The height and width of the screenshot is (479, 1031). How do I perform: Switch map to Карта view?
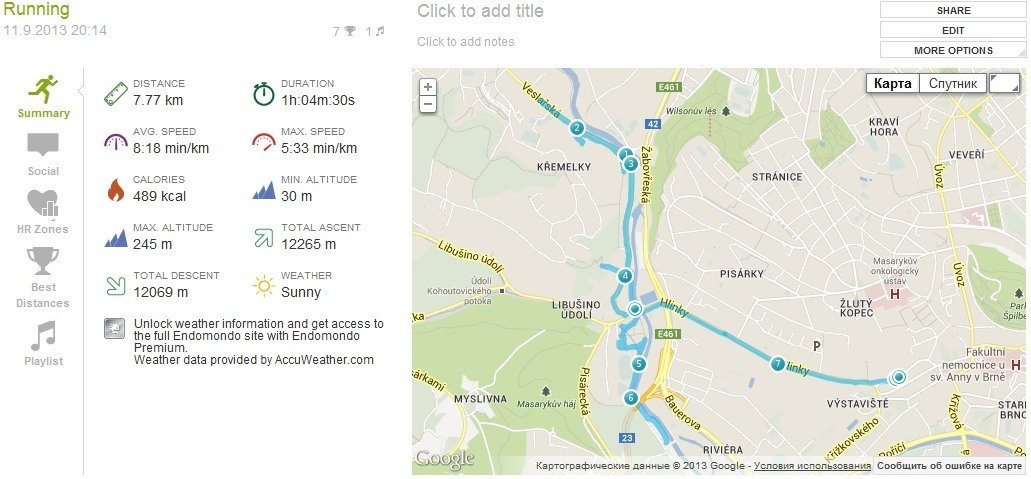point(892,83)
